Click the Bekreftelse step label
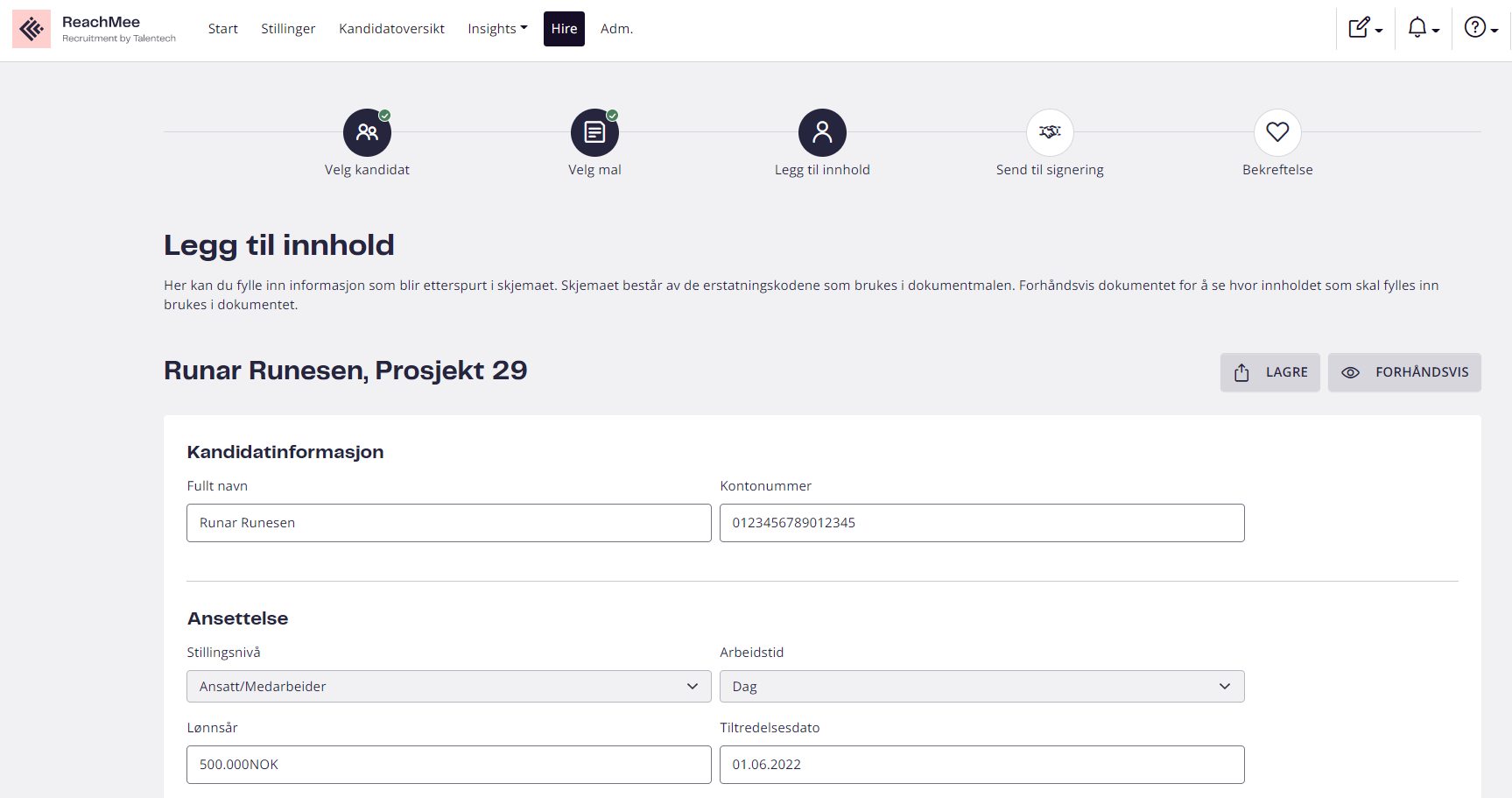Image resolution: width=1512 pixels, height=798 pixels. point(1277,170)
